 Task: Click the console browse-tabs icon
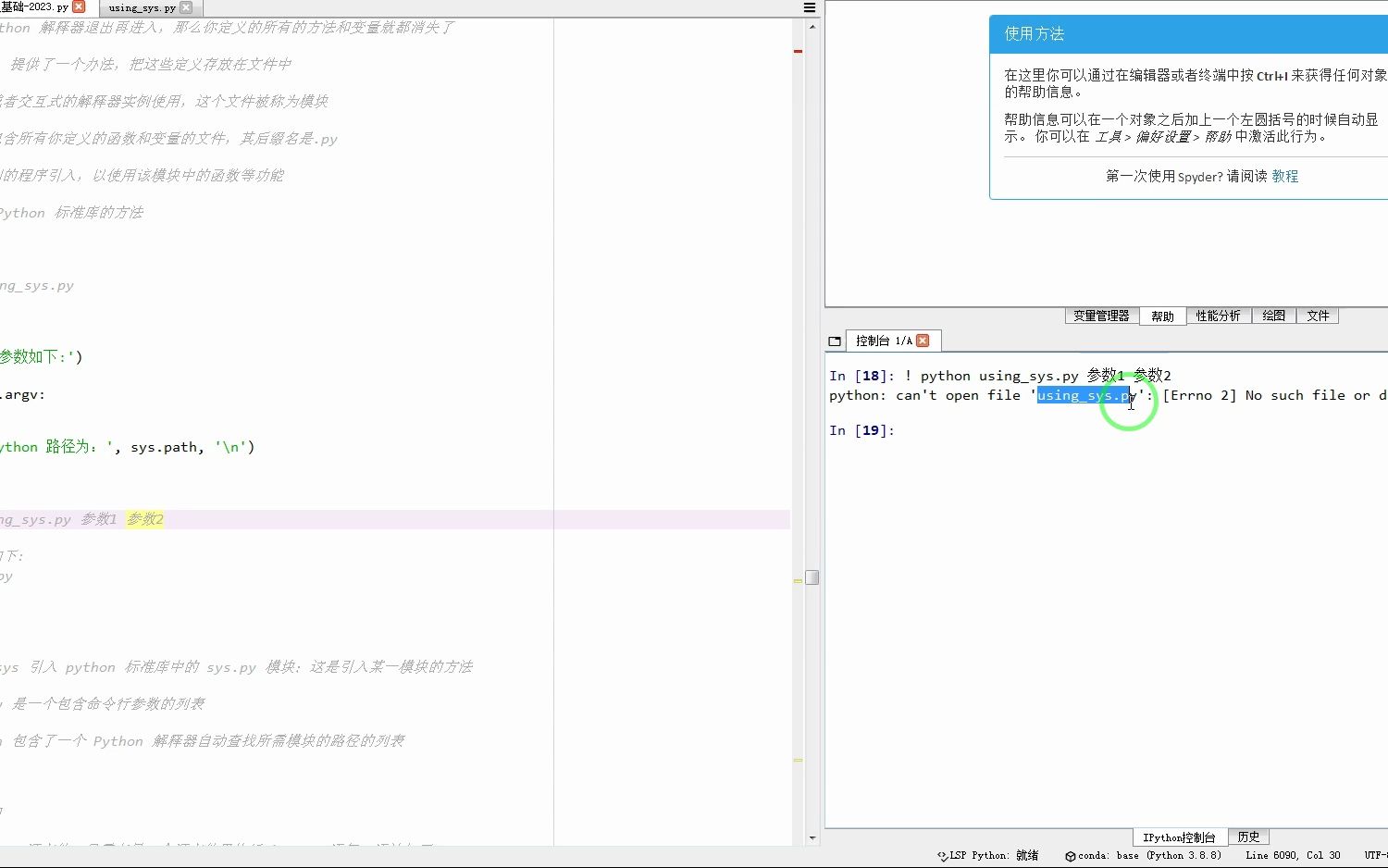coord(835,341)
